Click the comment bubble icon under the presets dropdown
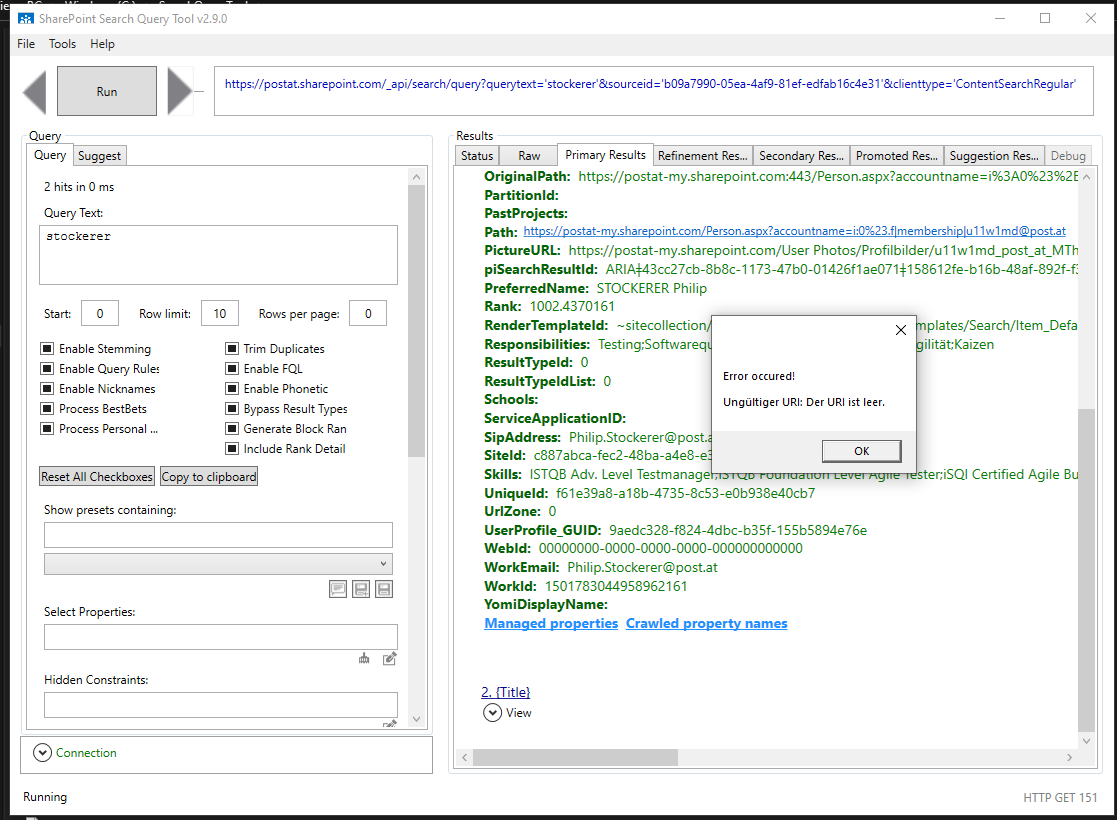Screen dimensions: 1117x820 337,588
